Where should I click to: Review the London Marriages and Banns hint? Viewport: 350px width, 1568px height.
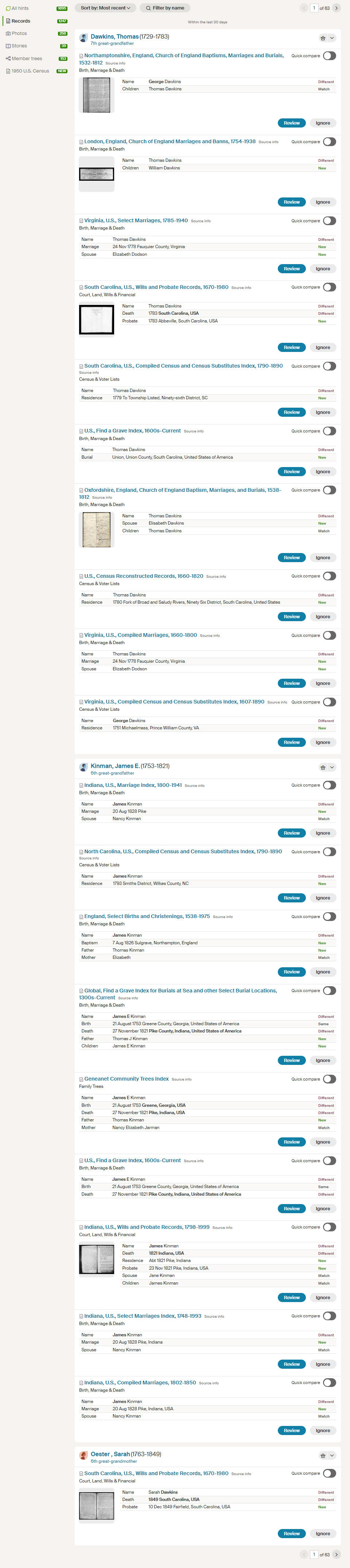(x=292, y=202)
